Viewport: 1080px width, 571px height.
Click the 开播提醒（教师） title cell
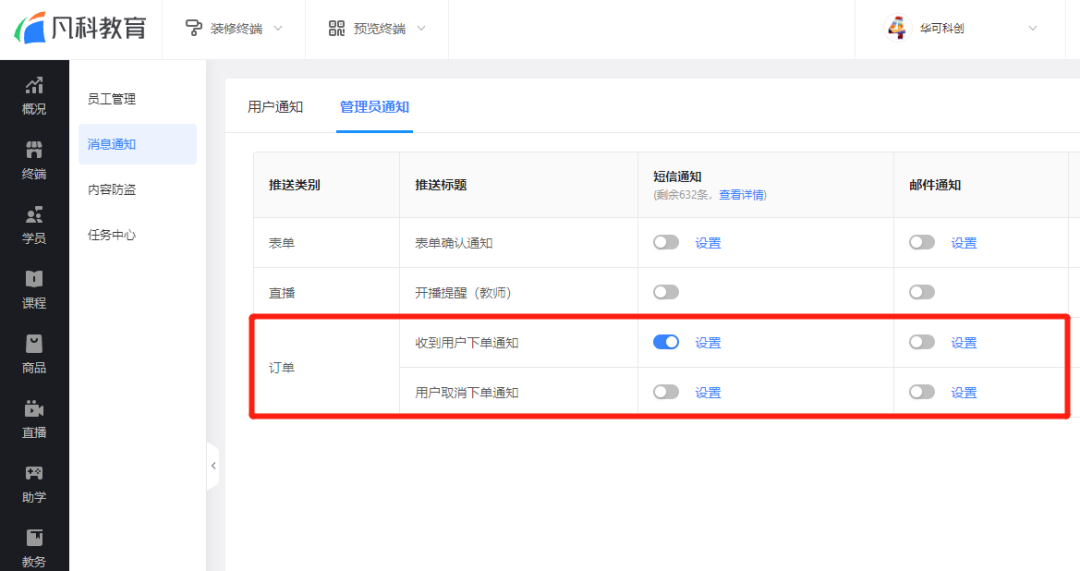[x=519, y=293]
